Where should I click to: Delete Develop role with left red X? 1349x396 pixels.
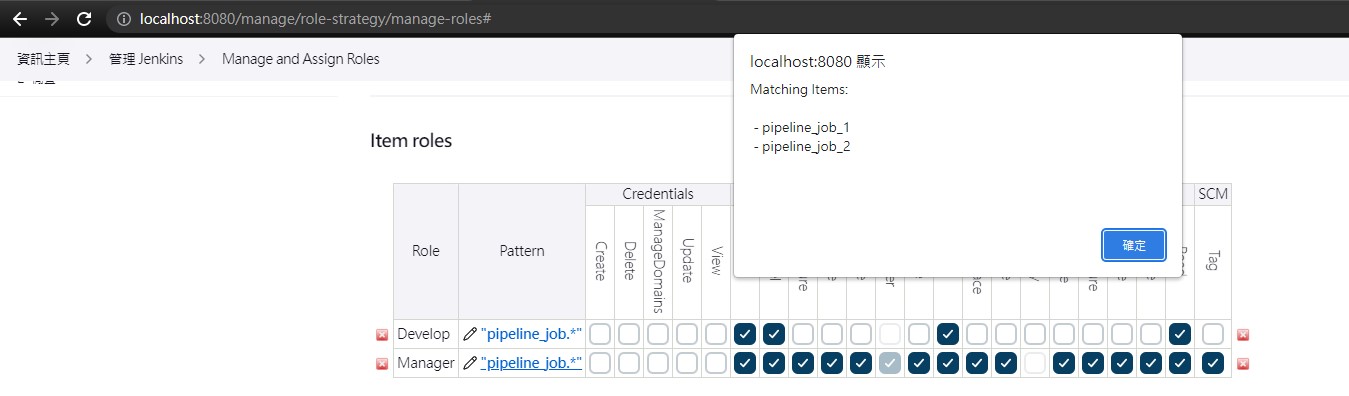coord(382,335)
